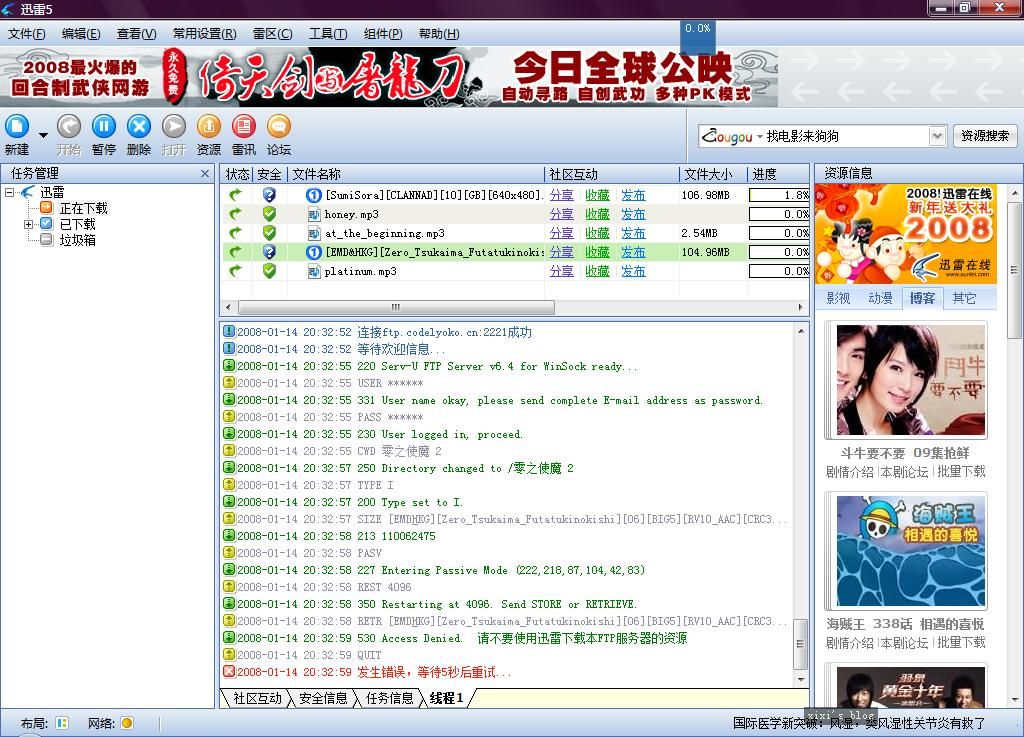This screenshot has width=1024, height=737.
Task: Click 分享 link in the CLANNAD row
Action: point(562,195)
